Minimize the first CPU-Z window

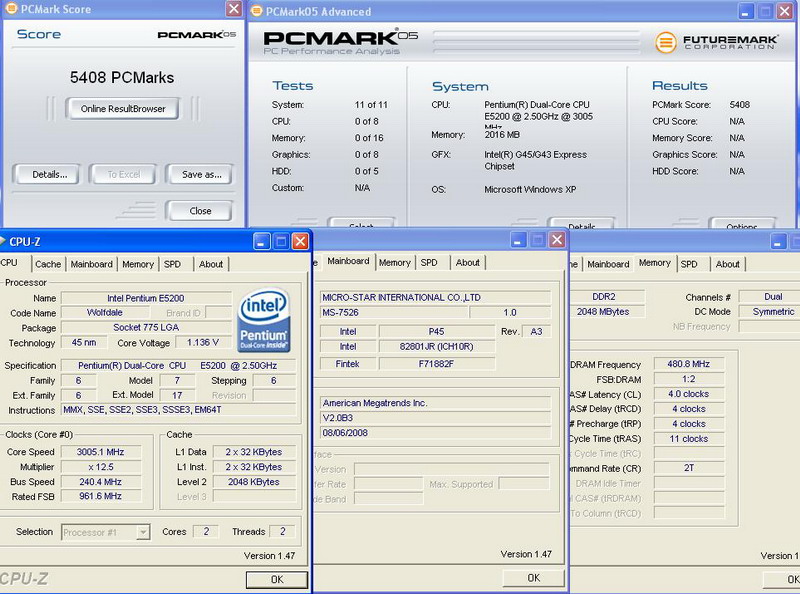(262, 241)
